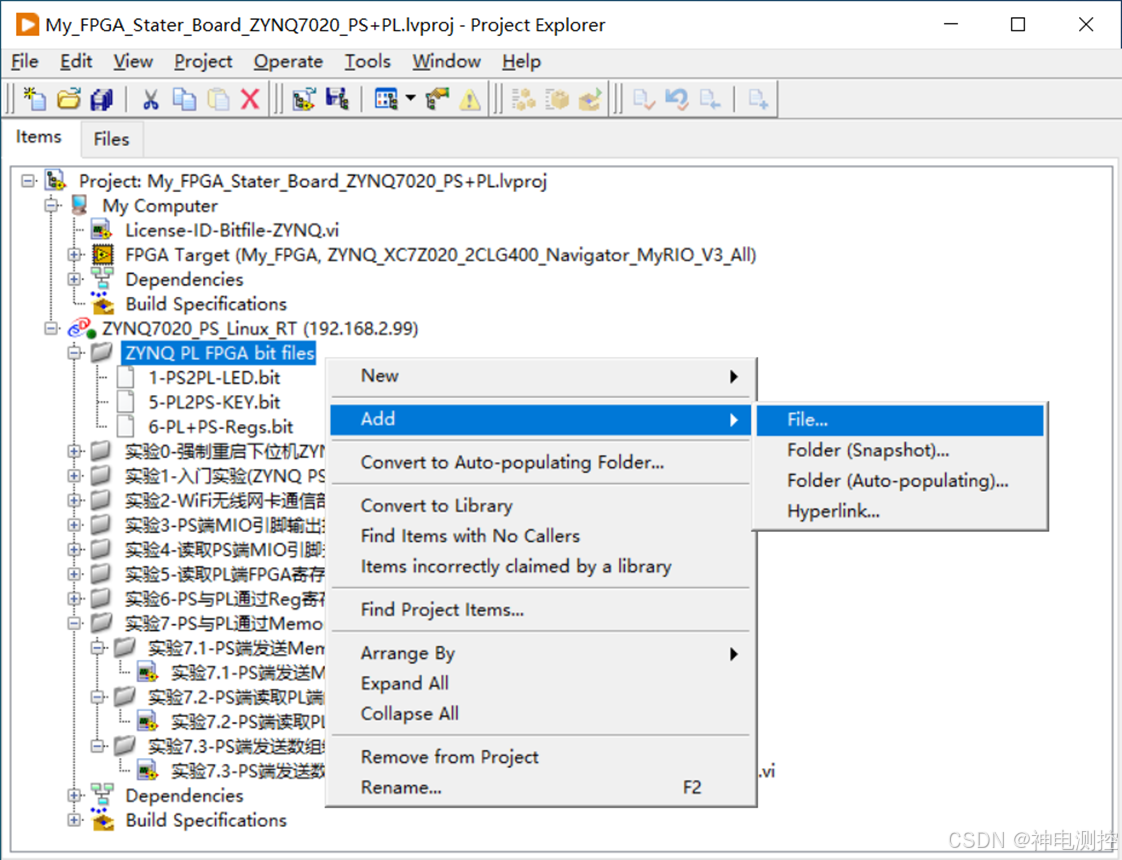The width and height of the screenshot is (1122, 860).
Task: Click the Cut scissors icon
Action: (x=150, y=99)
